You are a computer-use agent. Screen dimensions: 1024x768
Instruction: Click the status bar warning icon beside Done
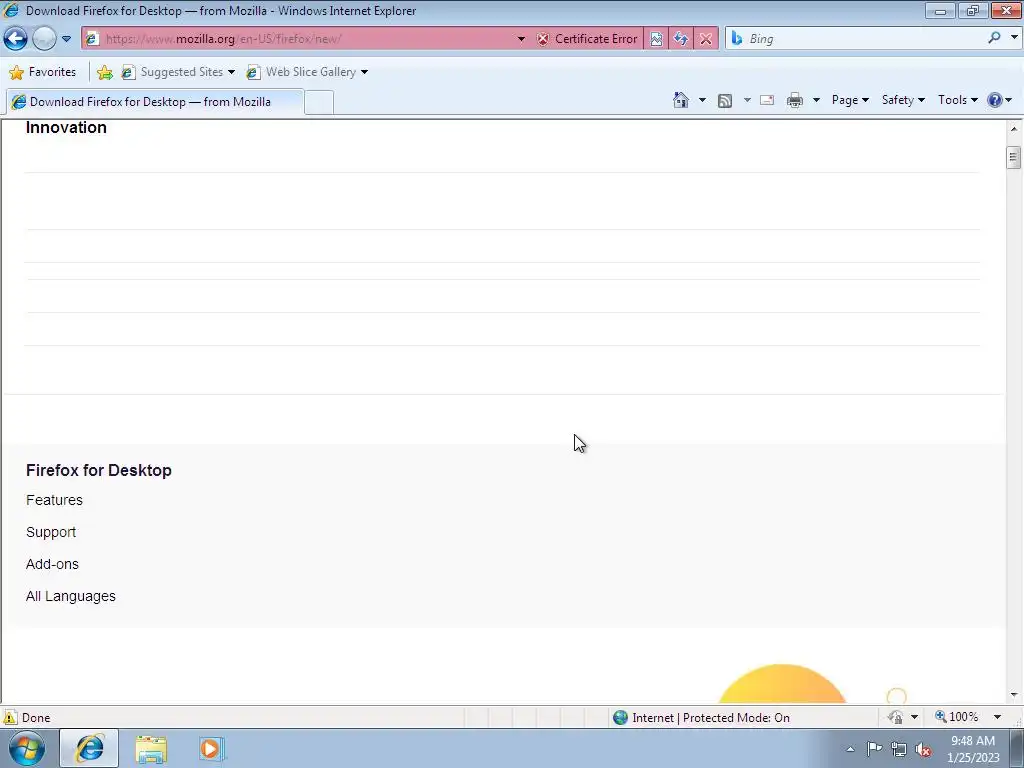(x=10, y=718)
